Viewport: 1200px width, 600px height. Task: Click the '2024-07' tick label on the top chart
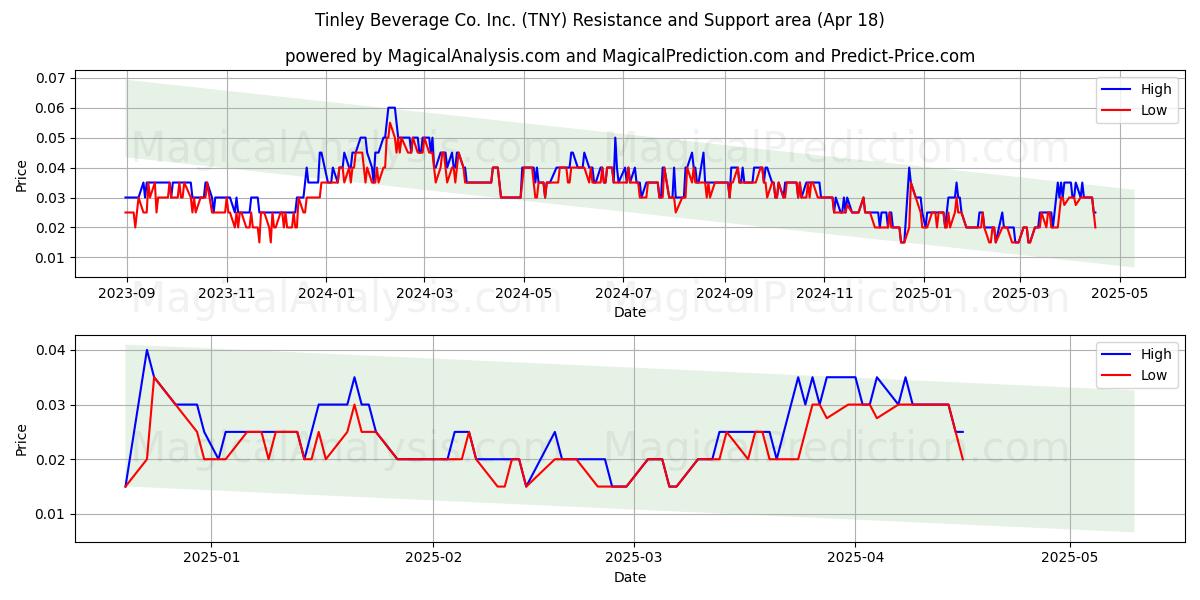pos(623,294)
